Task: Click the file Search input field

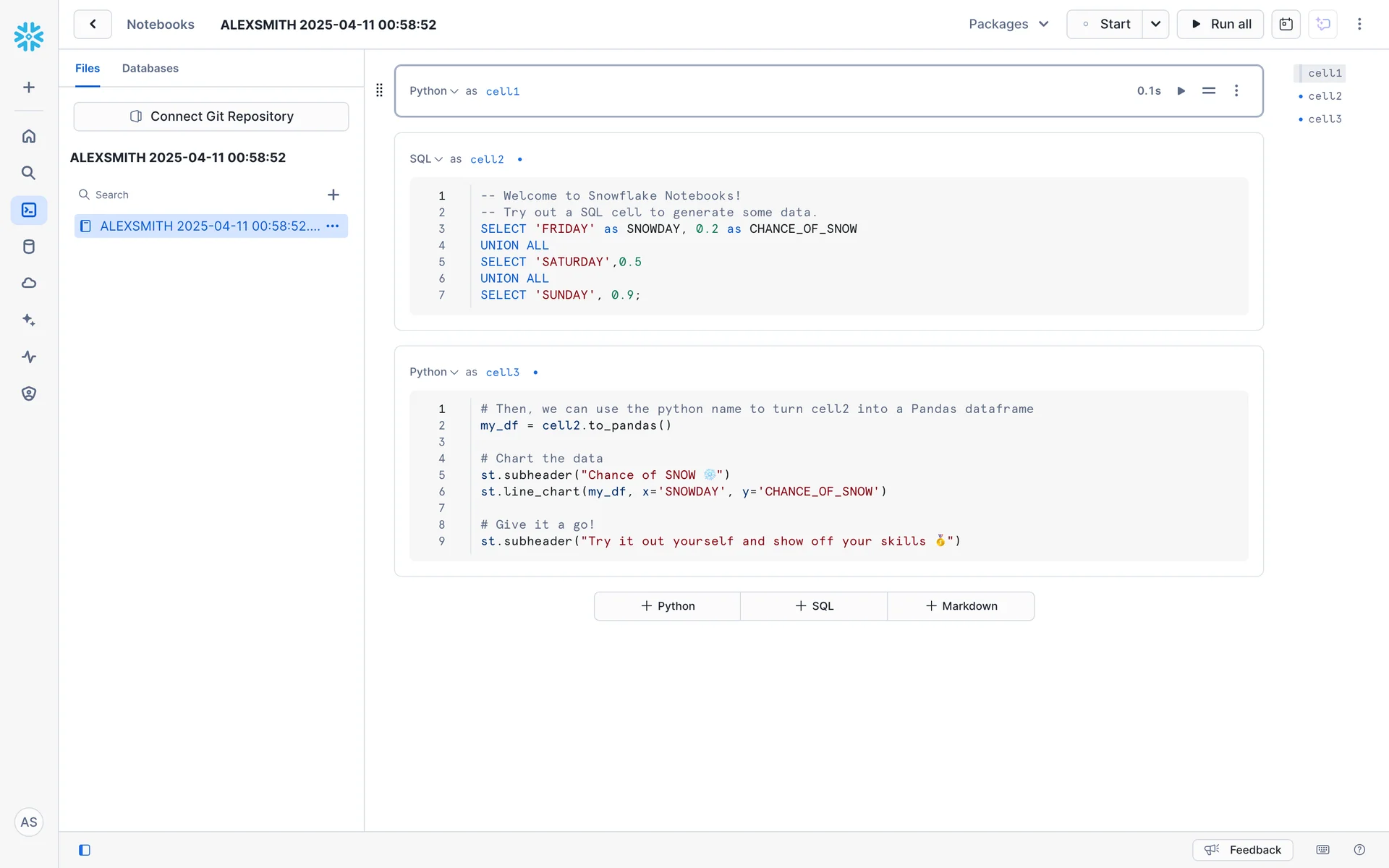Action: [x=203, y=195]
